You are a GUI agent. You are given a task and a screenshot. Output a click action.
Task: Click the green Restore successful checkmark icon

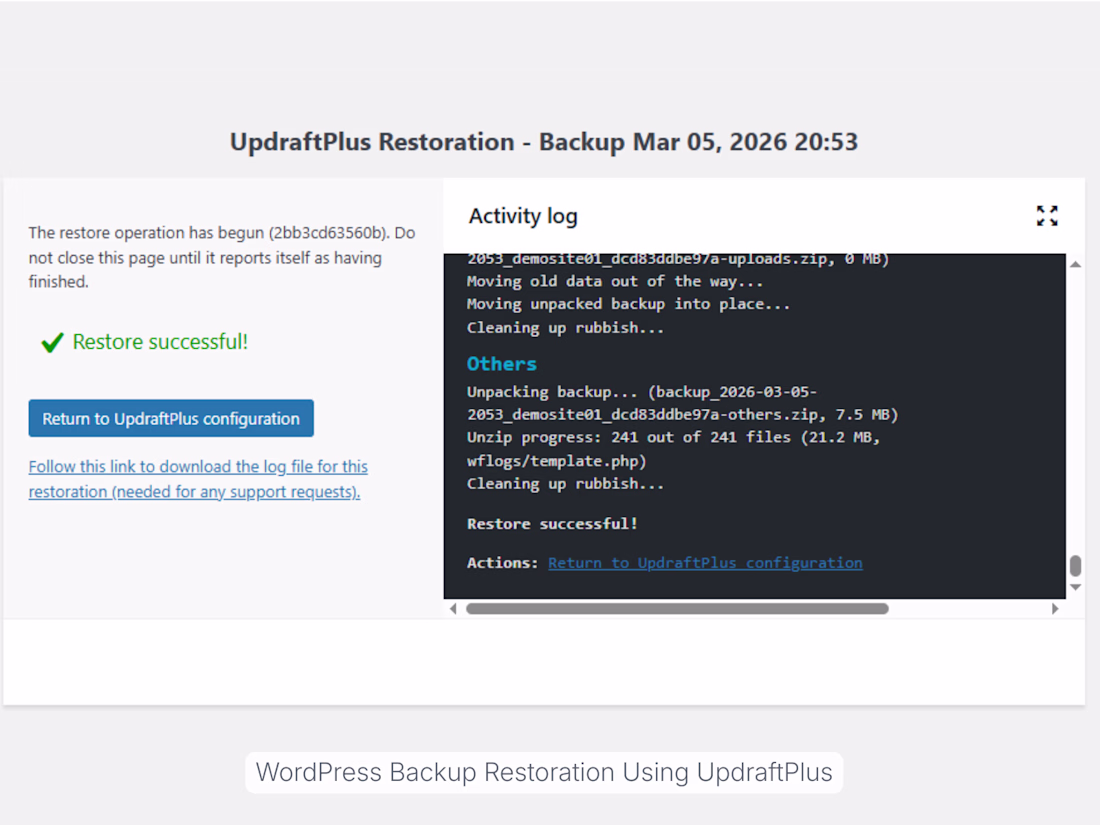(x=52, y=342)
